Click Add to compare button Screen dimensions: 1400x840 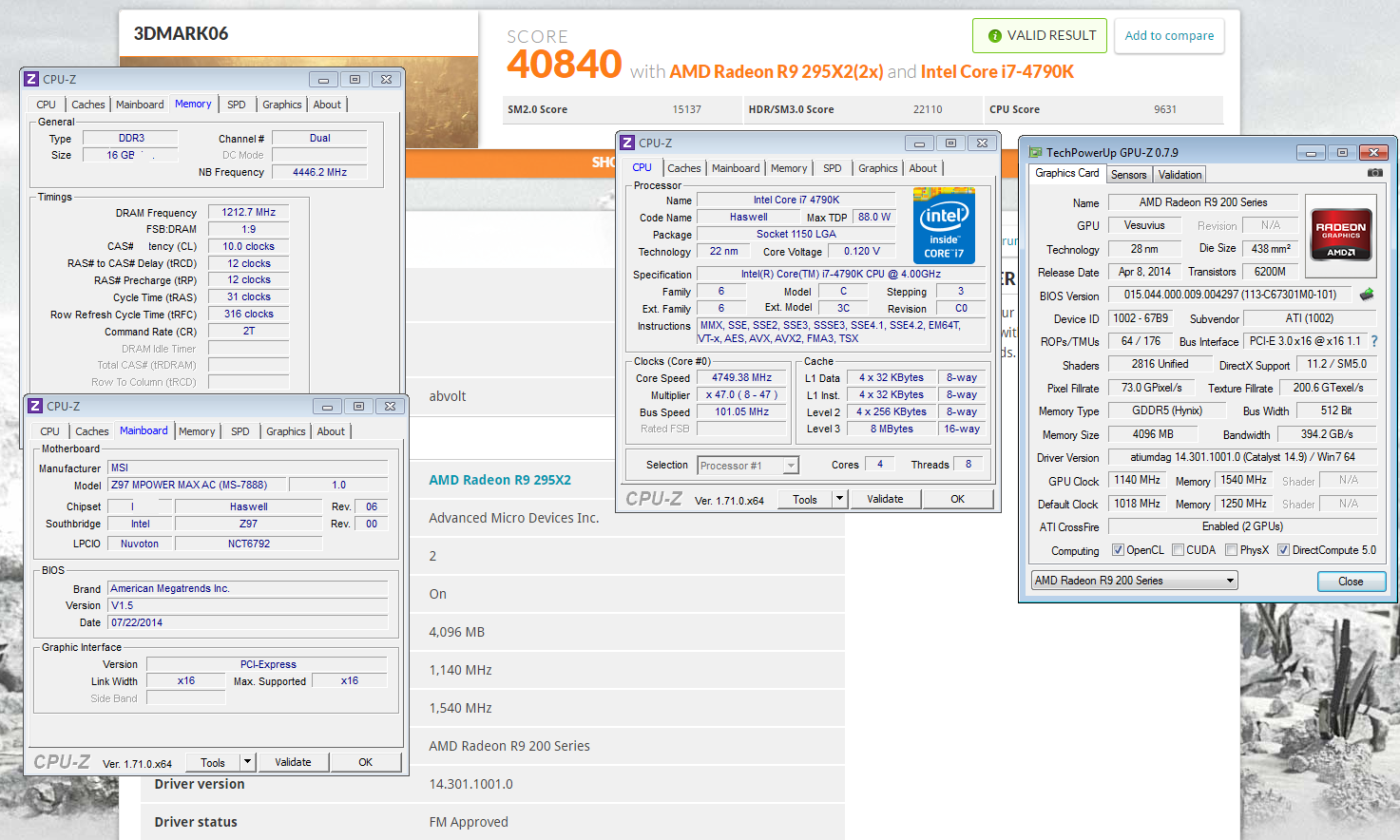pos(1169,36)
